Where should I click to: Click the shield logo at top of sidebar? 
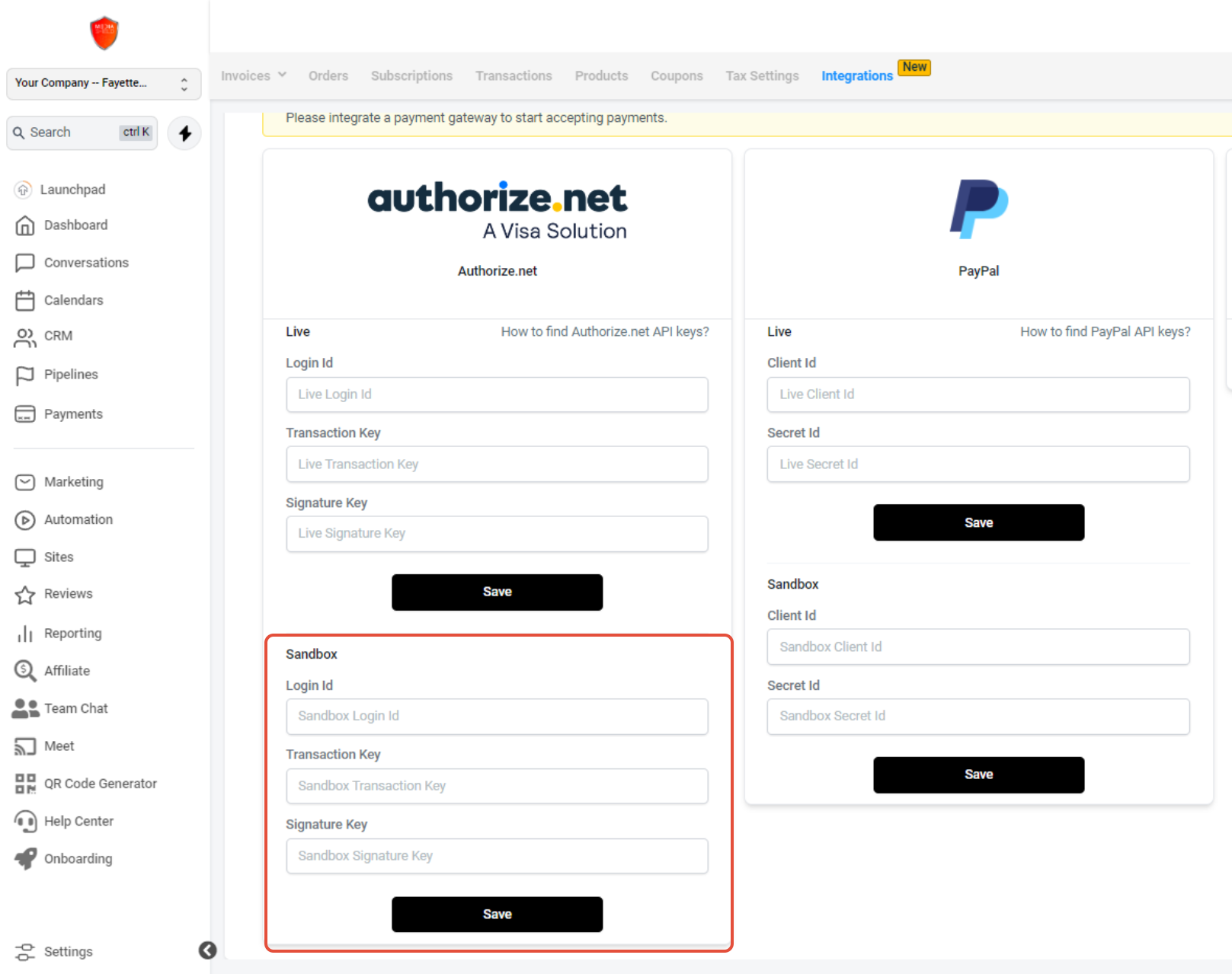[x=104, y=34]
